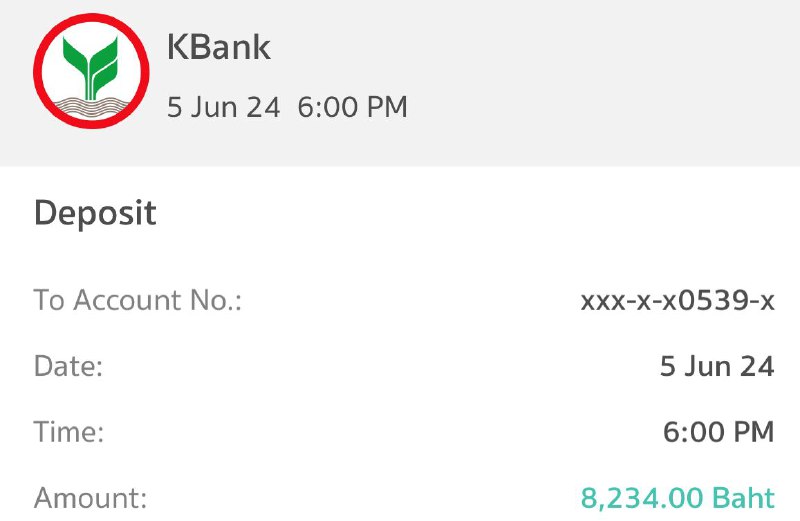Screen dimensions: 800x521
Task: Click the green leaf emblem inside the logo
Action: pyautogui.click(x=90, y=68)
